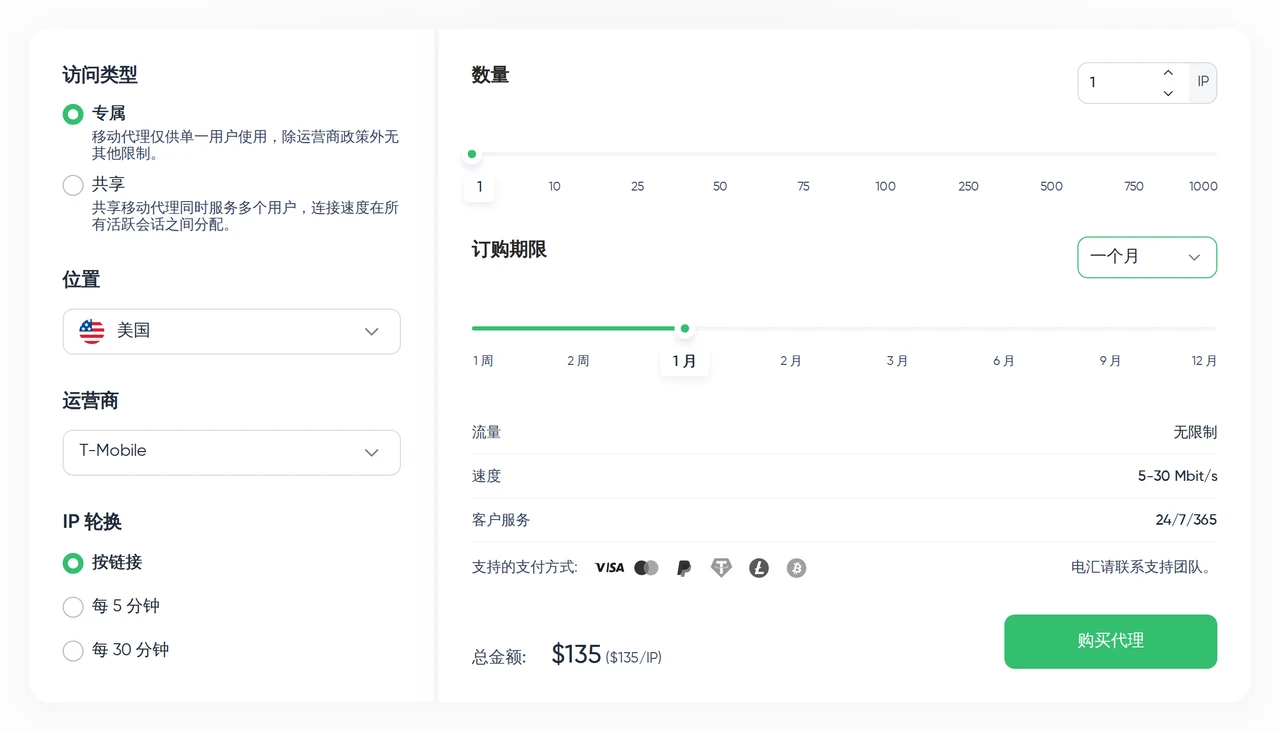Choose the 2 周 period mark
Image resolution: width=1280 pixels, height=732 pixels.
click(x=578, y=361)
